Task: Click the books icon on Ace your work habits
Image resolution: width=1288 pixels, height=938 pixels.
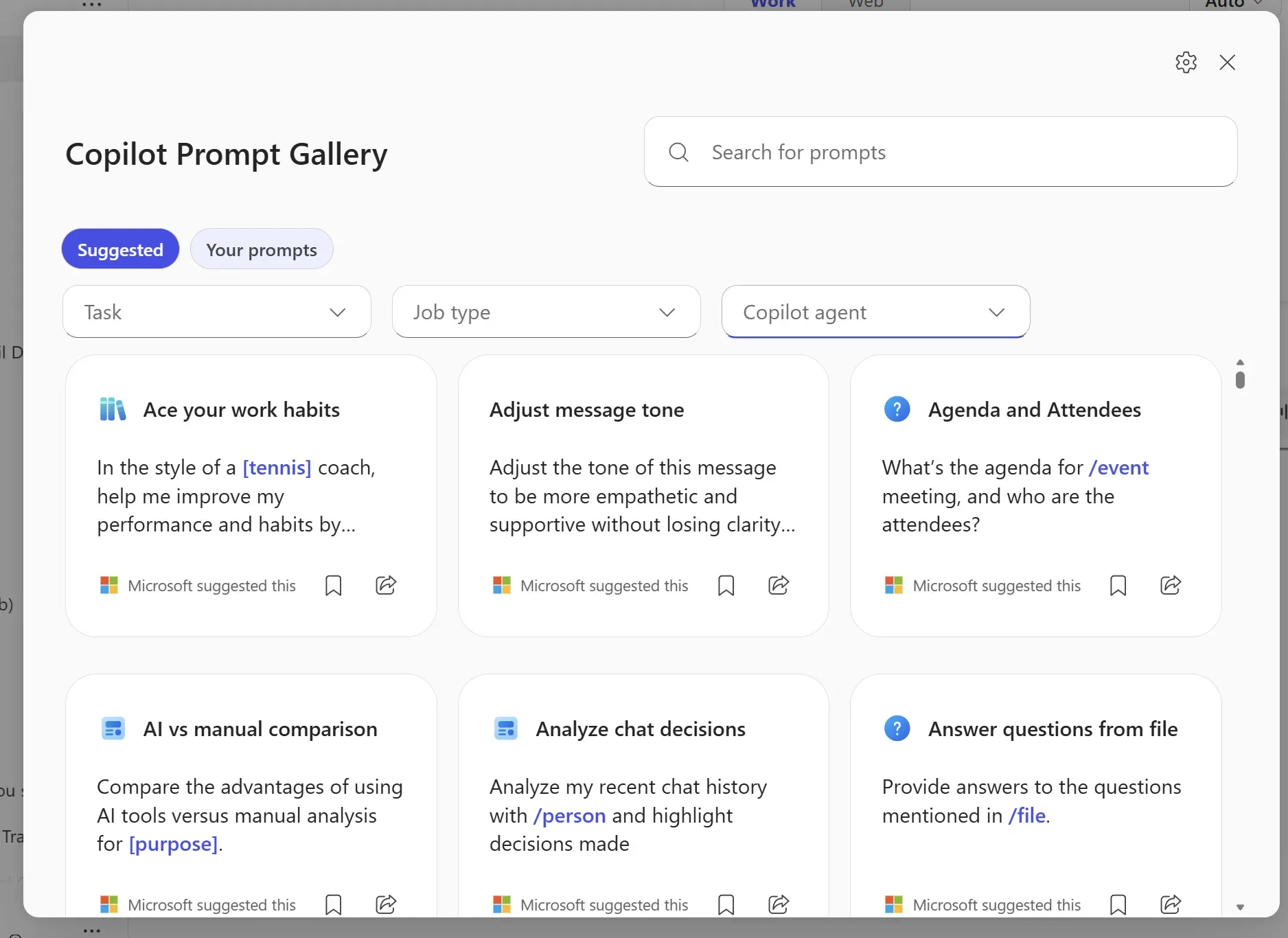Action: [113, 409]
